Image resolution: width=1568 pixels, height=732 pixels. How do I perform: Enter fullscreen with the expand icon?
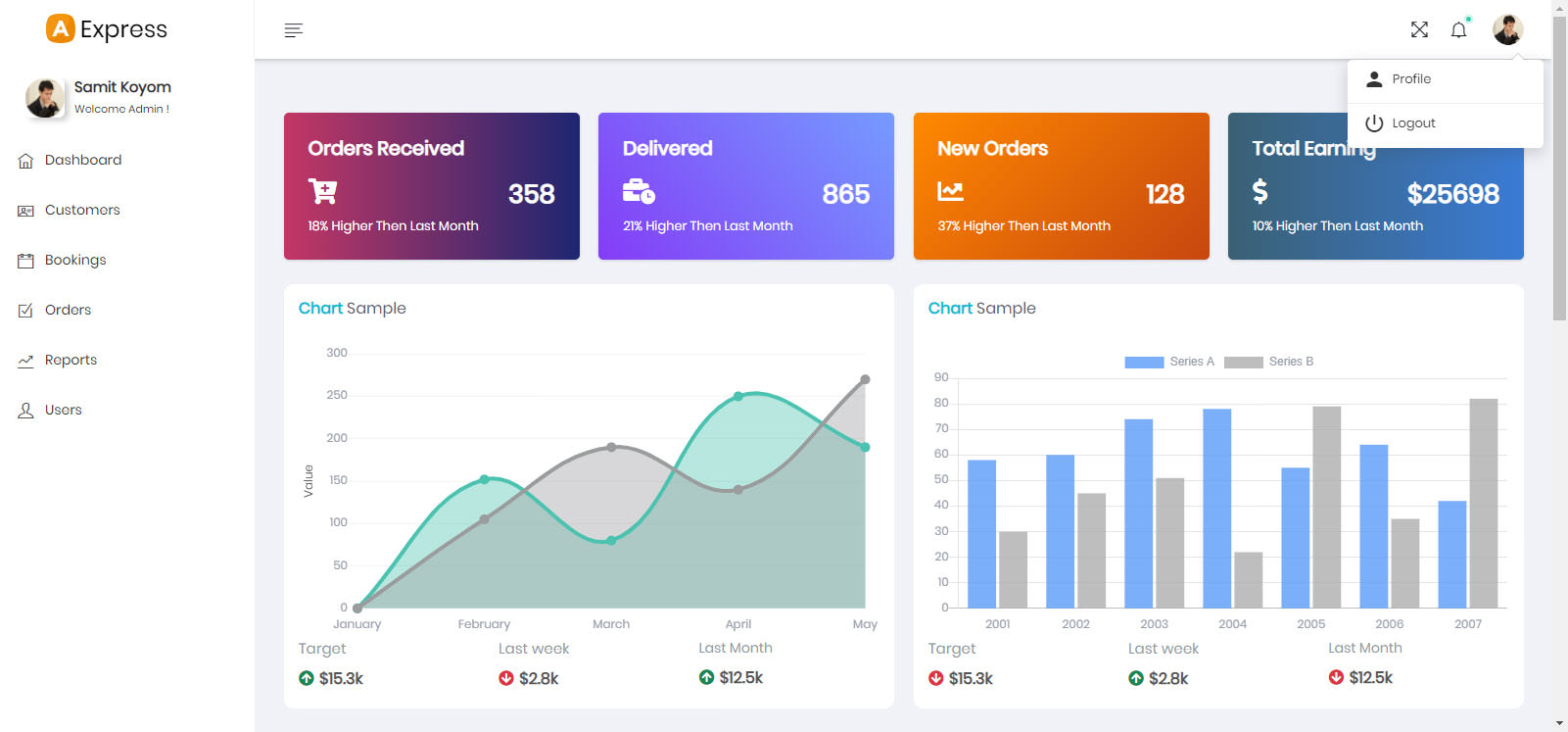pos(1419,29)
